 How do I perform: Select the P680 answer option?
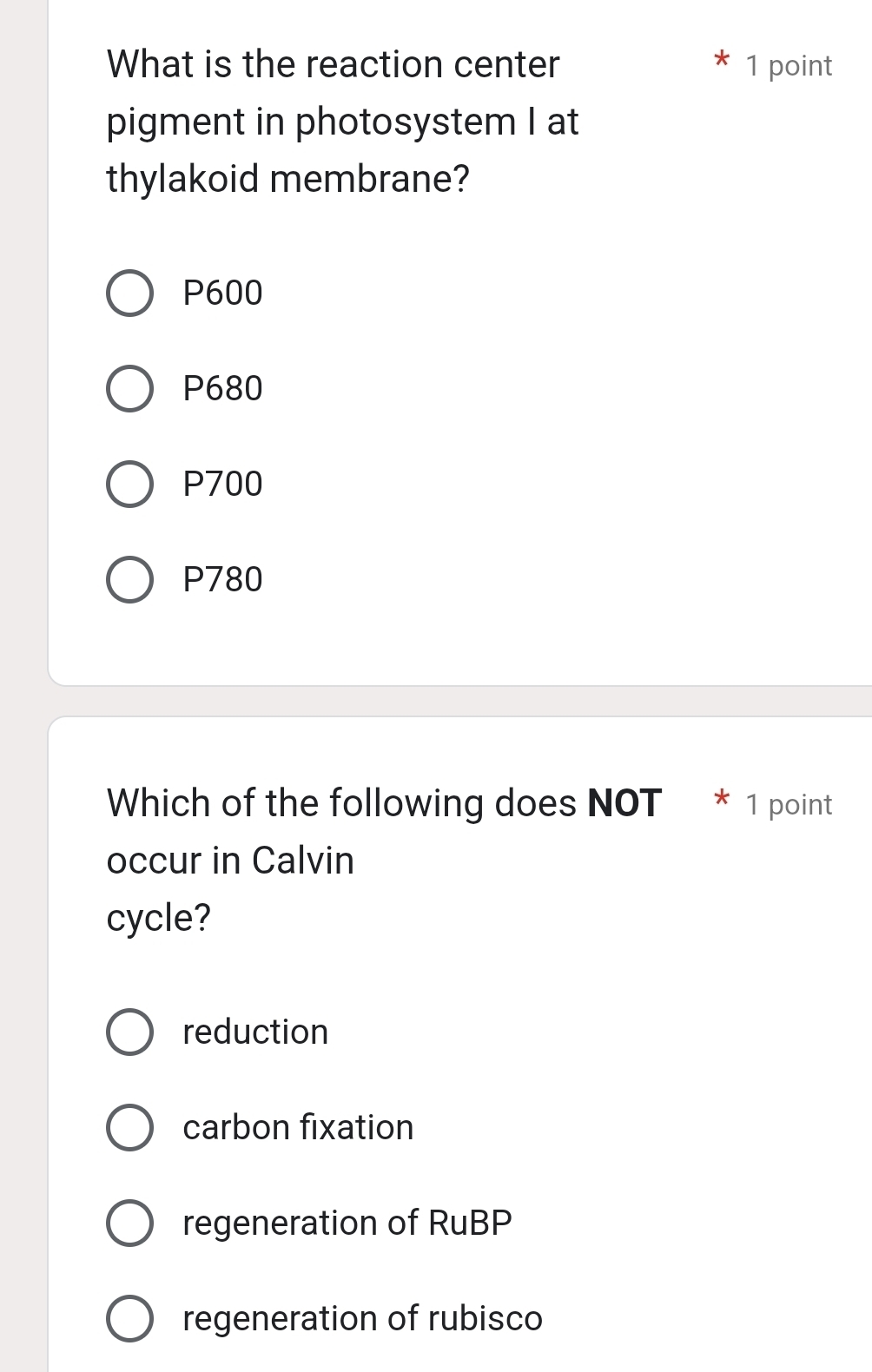coord(129,388)
